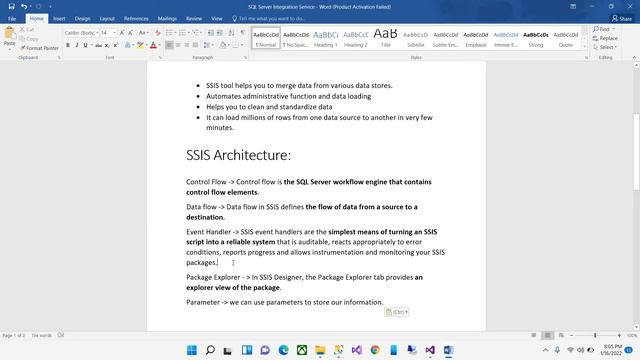The height and width of the screenshot is (360, 640).
Task: Increase the paragraph indent
Action: click(220, 33)
